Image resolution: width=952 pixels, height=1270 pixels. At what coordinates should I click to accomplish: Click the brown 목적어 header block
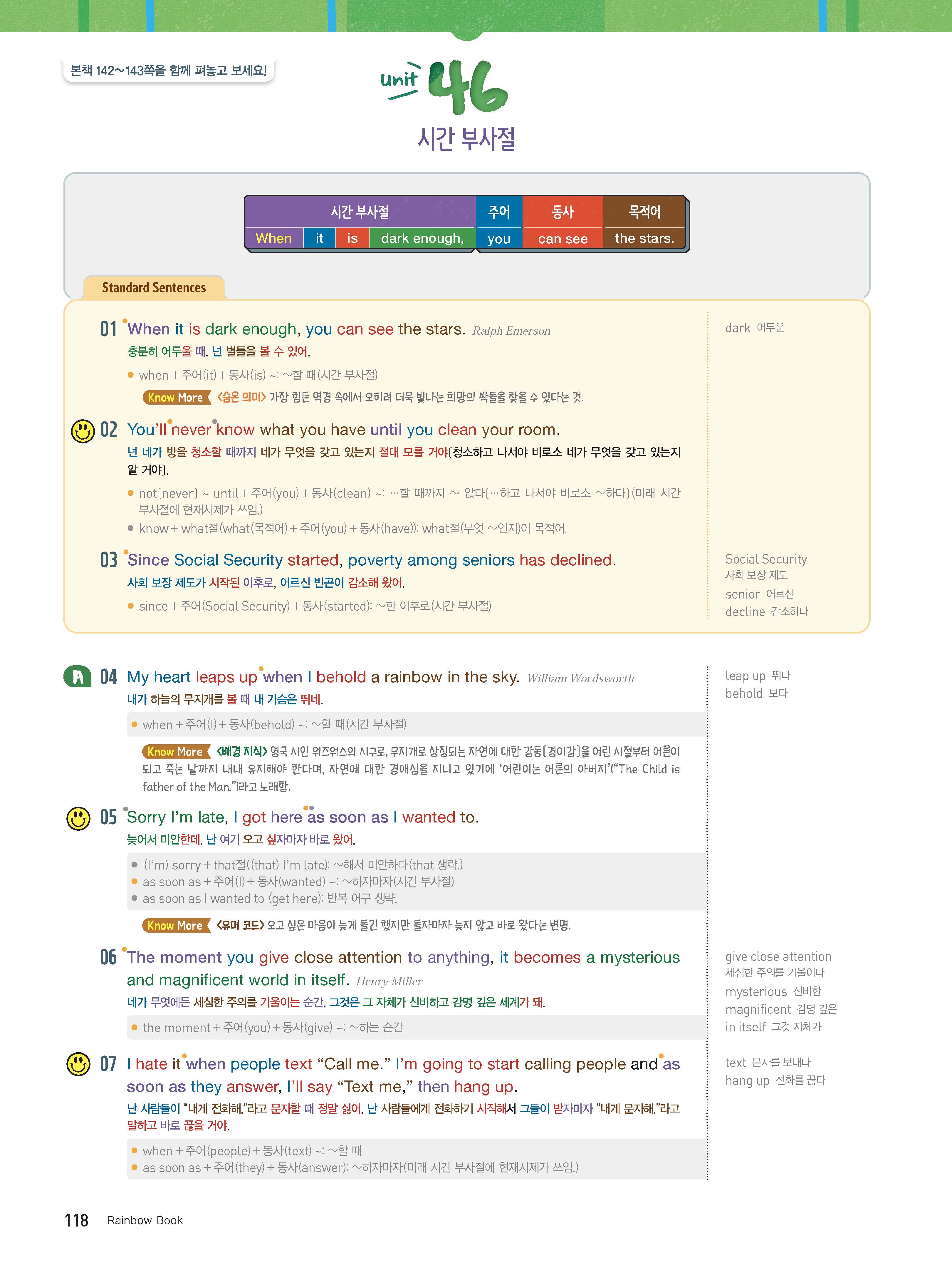pos(644,212)
